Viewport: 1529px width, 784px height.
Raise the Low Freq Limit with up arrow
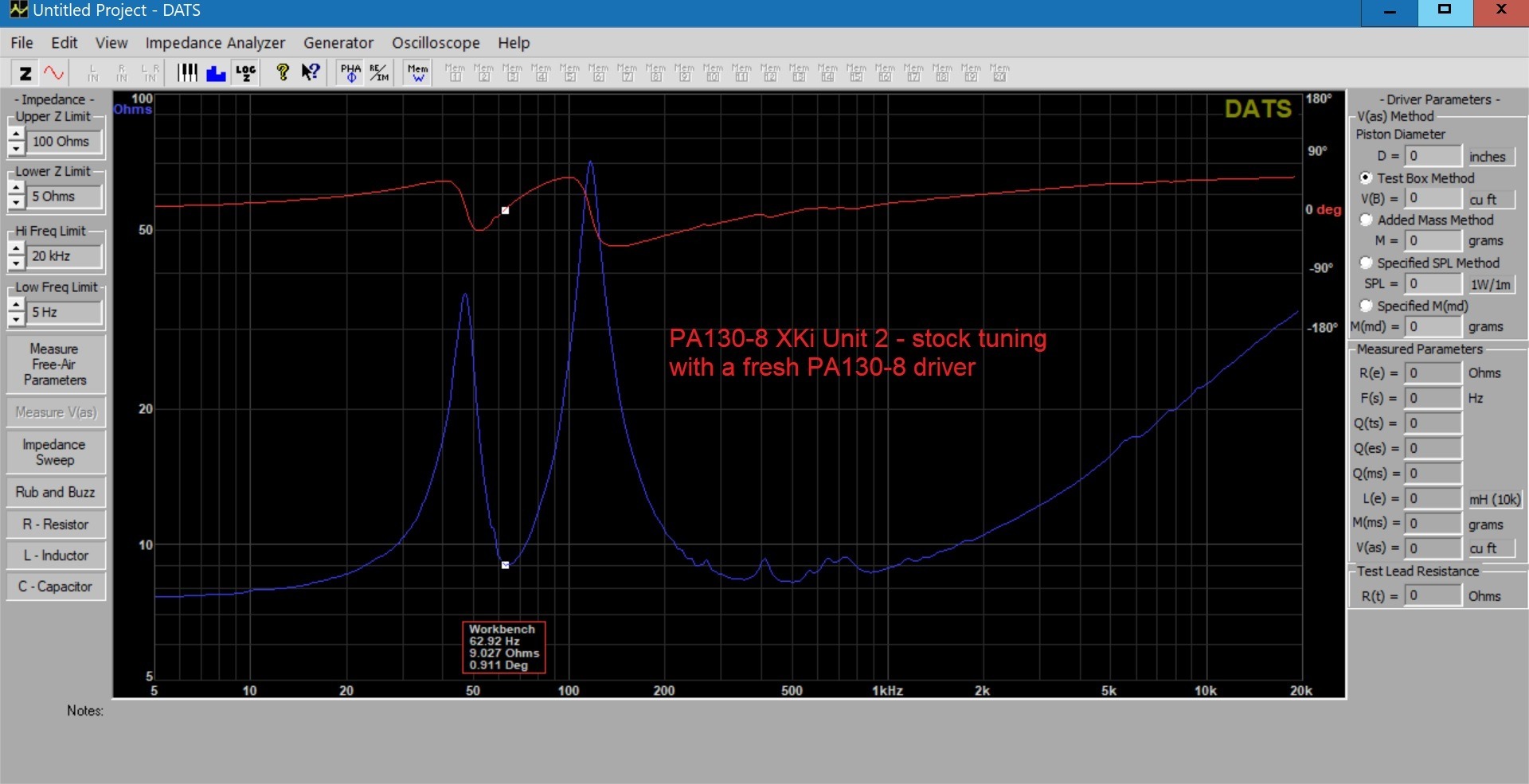tap(16, 306)
